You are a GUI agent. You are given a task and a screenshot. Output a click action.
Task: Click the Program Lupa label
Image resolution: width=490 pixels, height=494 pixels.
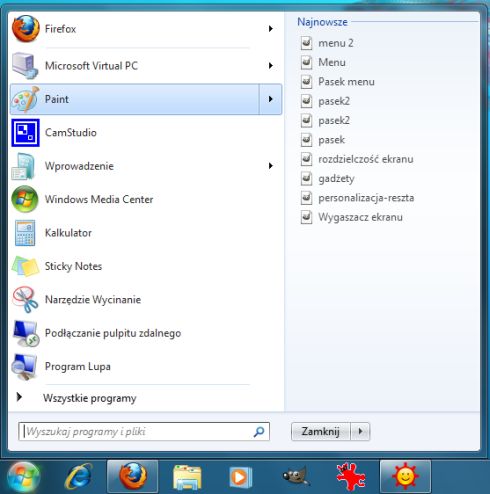coord(78,367)
